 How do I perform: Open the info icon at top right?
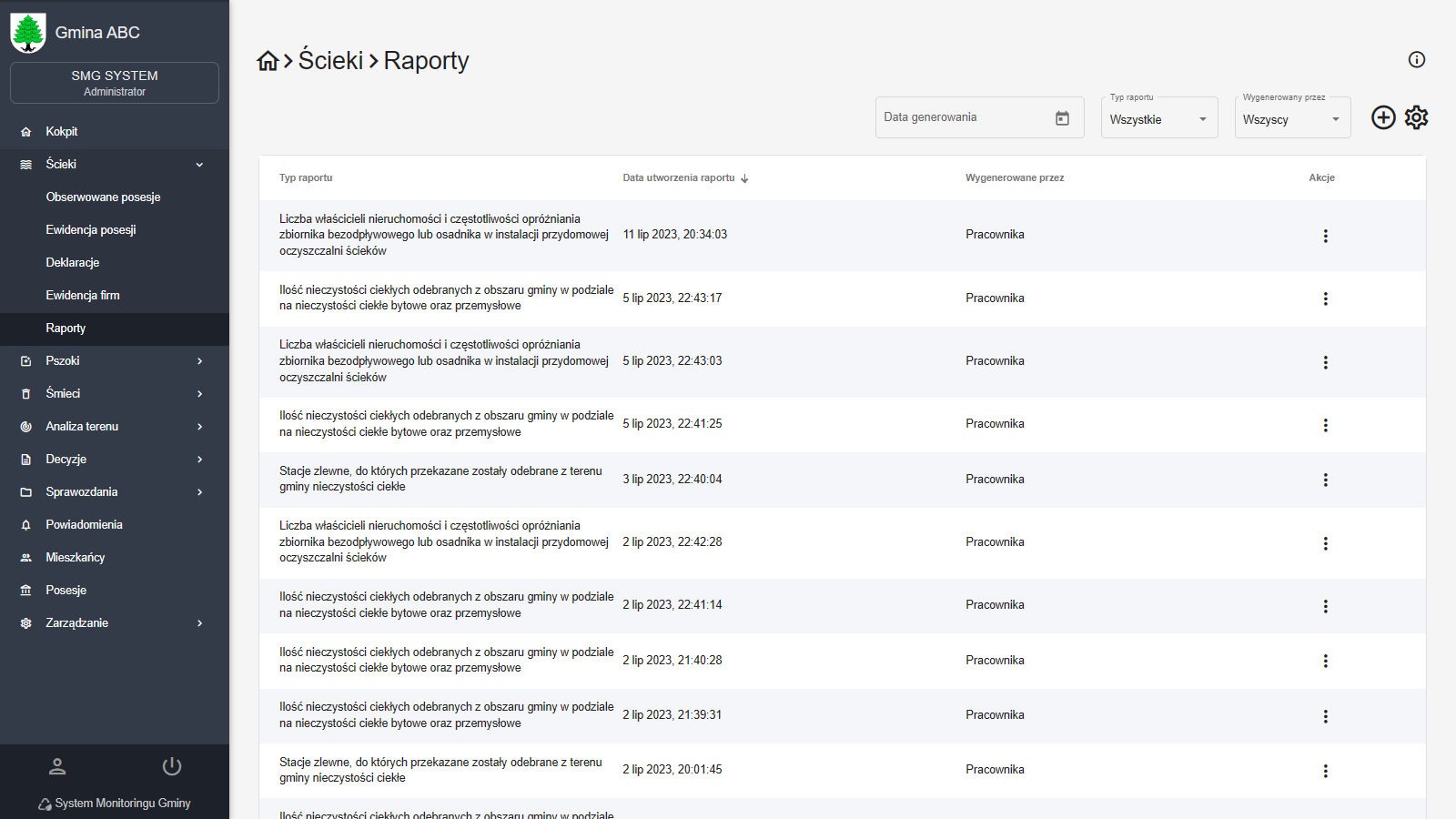(x=1416, y=60)
